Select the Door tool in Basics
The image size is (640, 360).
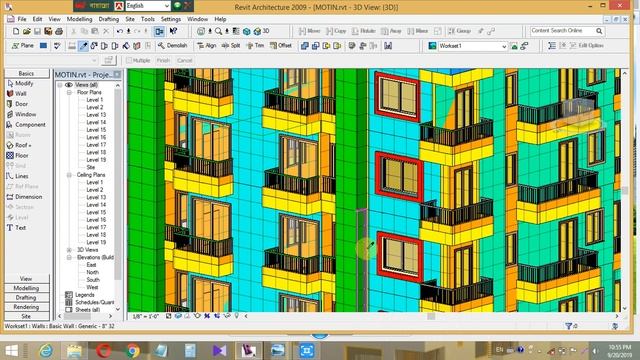coord(17,104)
